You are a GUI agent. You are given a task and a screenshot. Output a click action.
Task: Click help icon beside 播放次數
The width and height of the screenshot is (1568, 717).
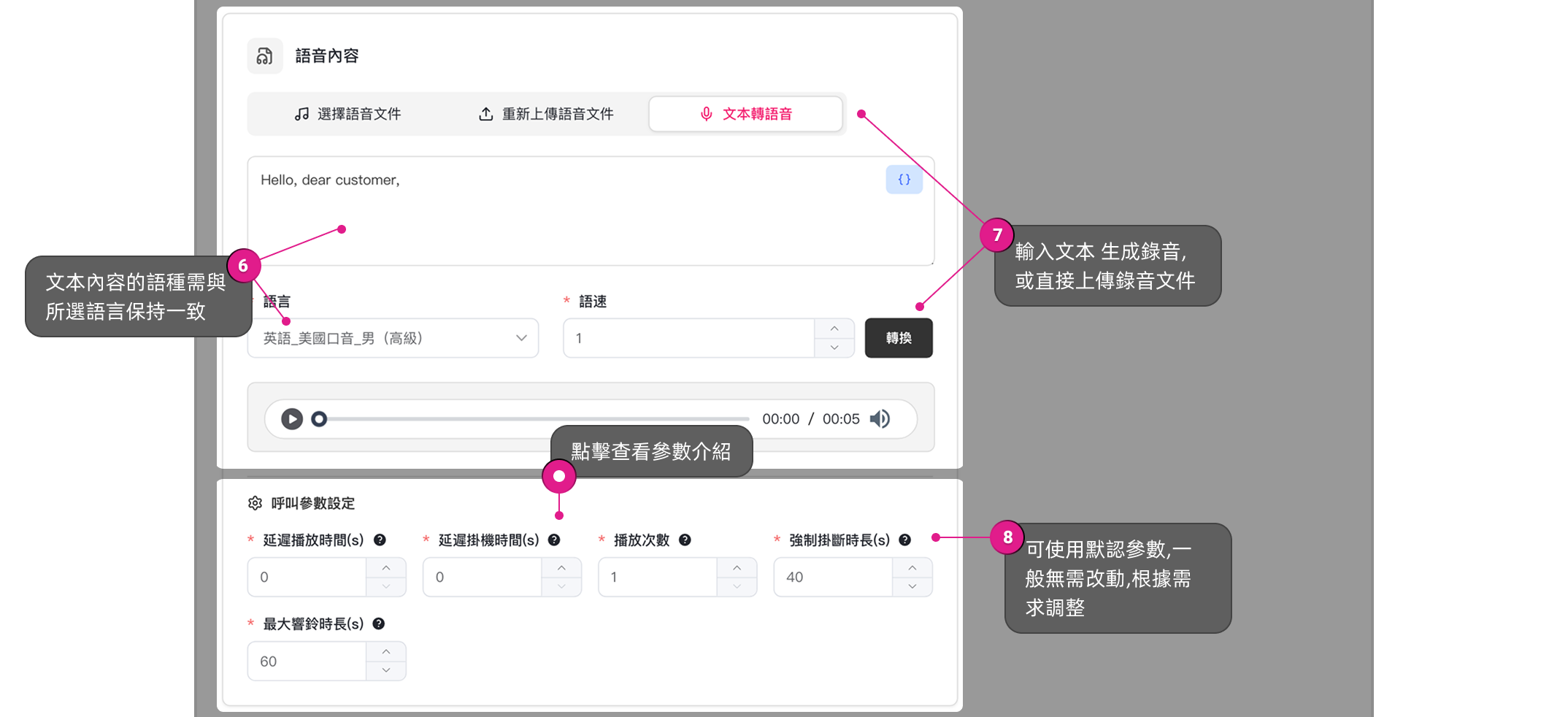click(x=685, y=540)
